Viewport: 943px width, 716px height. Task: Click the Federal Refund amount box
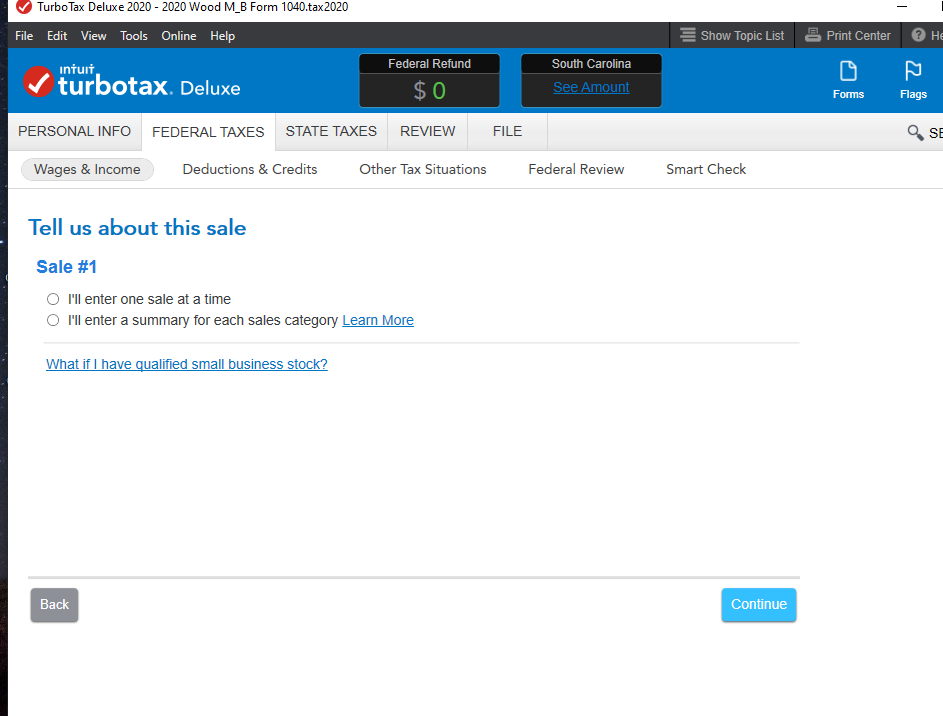[x=429, y=90]
